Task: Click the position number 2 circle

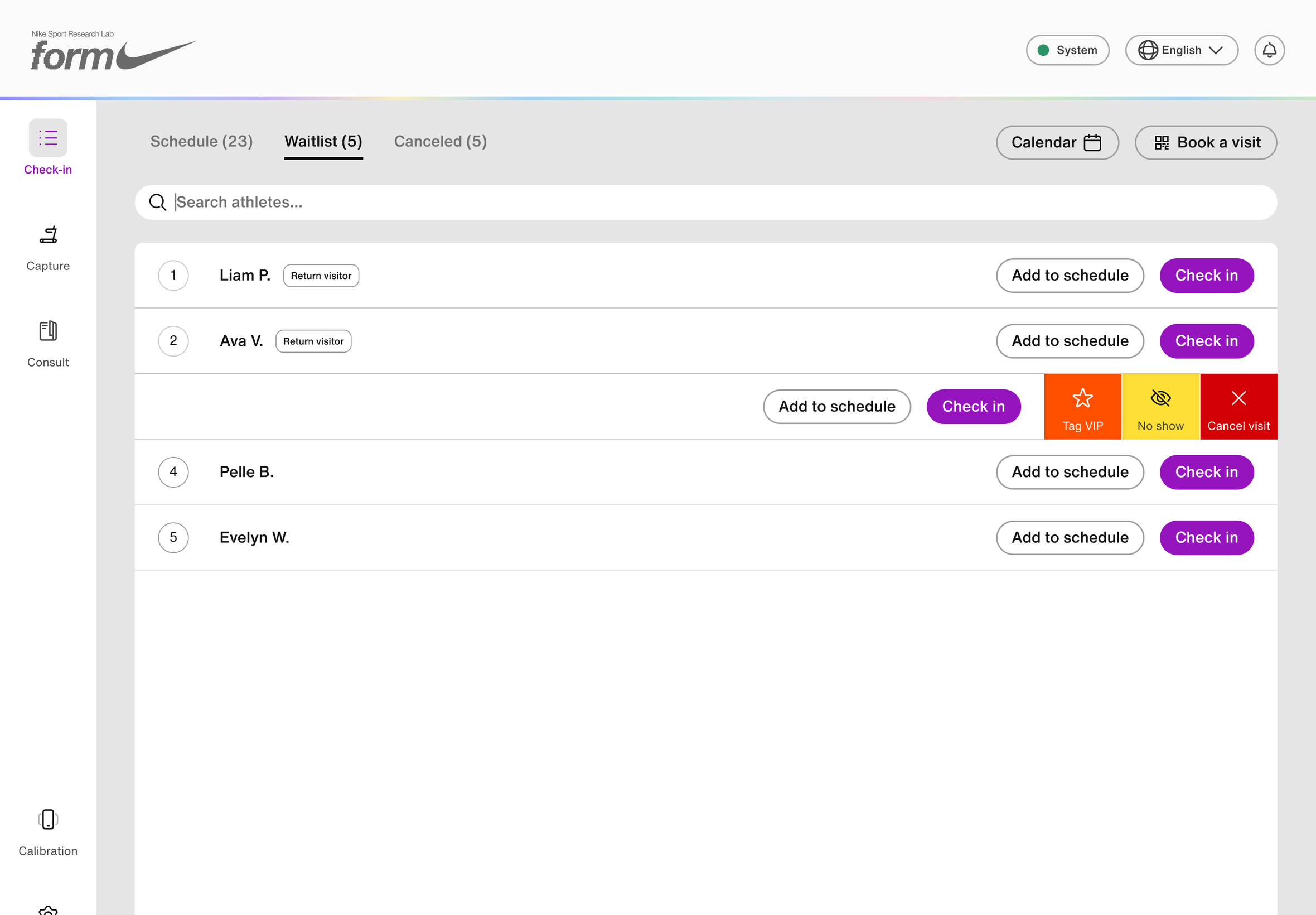Action: [x=173, y=341]
